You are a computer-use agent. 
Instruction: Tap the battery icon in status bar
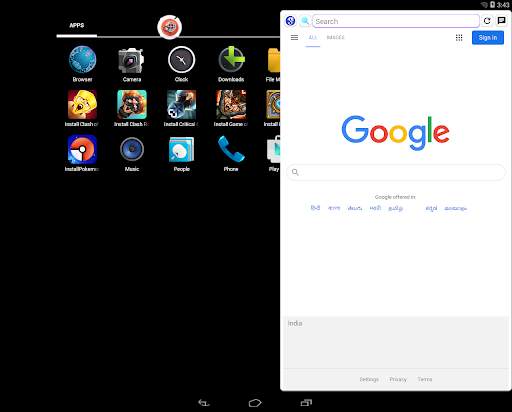click(x=493, y=5)
